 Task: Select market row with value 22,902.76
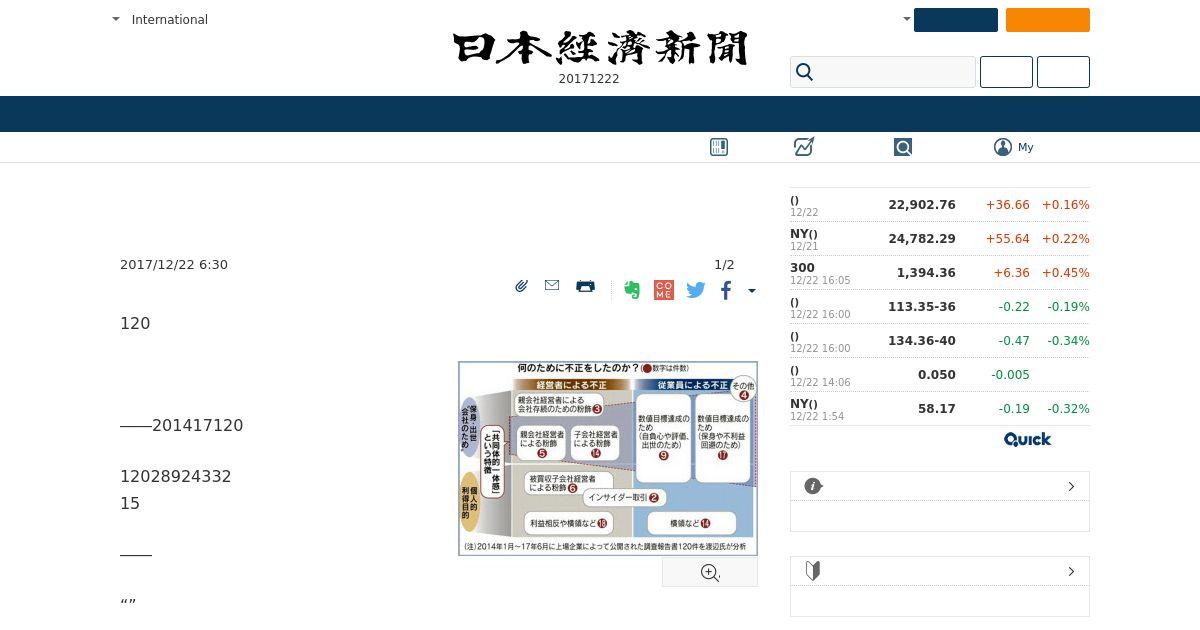coord(940,205)
